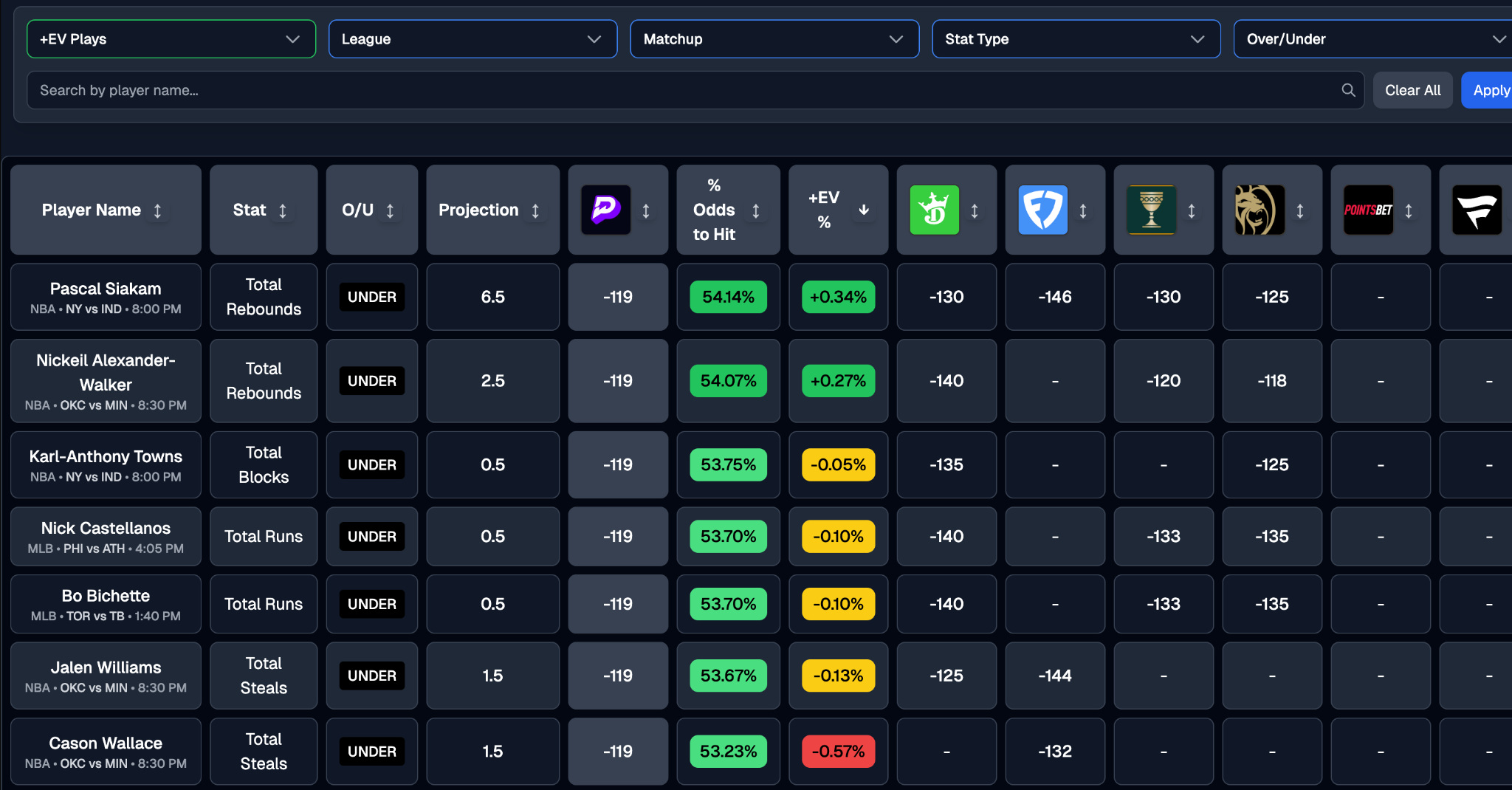The image size is (1512, 790).
Task: Click the 2.5 projection cell
Action: [493, 381]
